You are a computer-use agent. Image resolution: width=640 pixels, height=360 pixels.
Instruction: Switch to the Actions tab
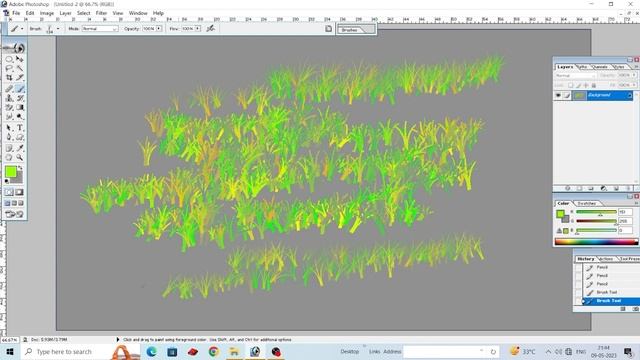click(606, 259)
